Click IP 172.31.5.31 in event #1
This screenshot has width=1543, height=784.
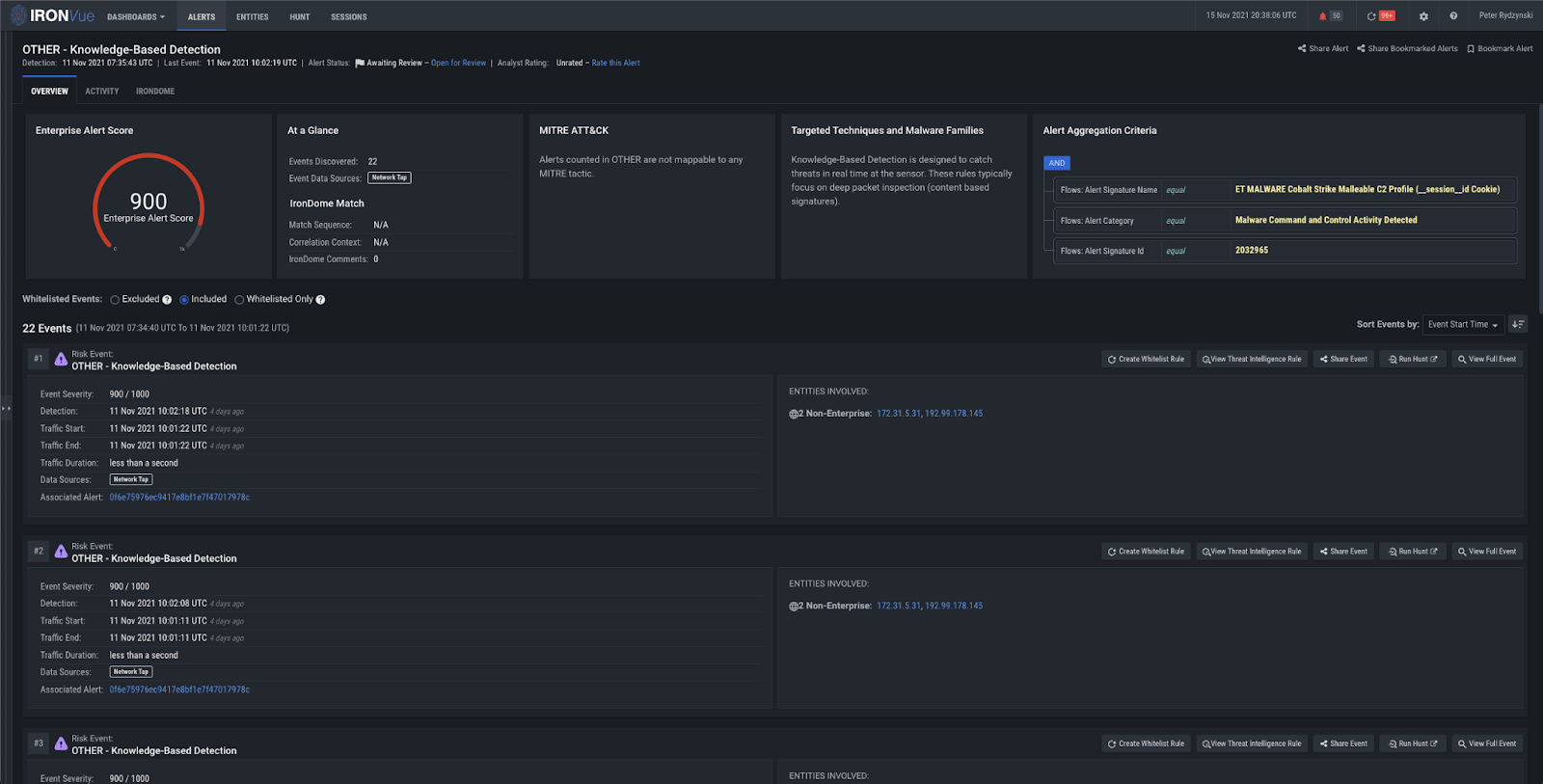pos(899,414)
